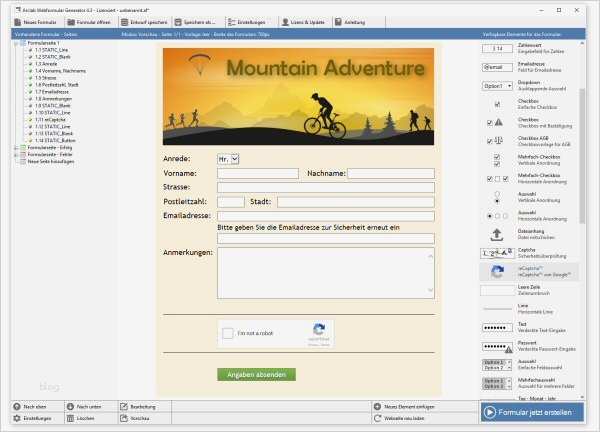Add the Mehrfachauswahl list element

tap(528, 383)
